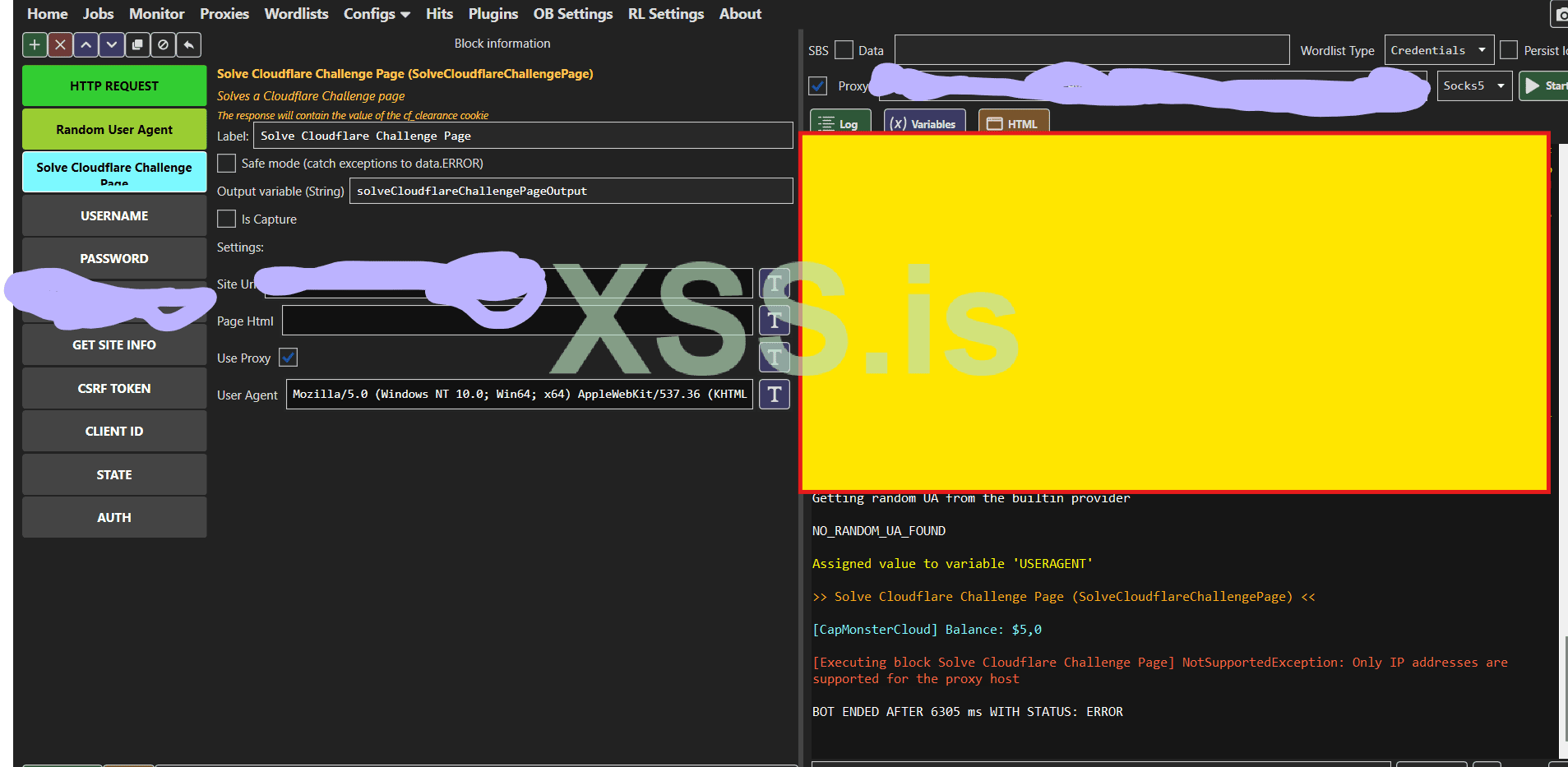Start the debugger with the Start button
The height and width of the screenshot is (767, 1568).
(x=1543, y=85)
